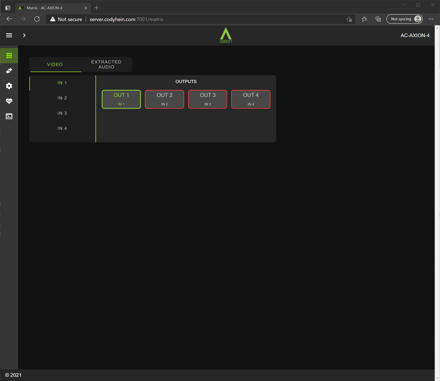Select input IN 1
The image size is (440, 381).
(x=62, y=83)
